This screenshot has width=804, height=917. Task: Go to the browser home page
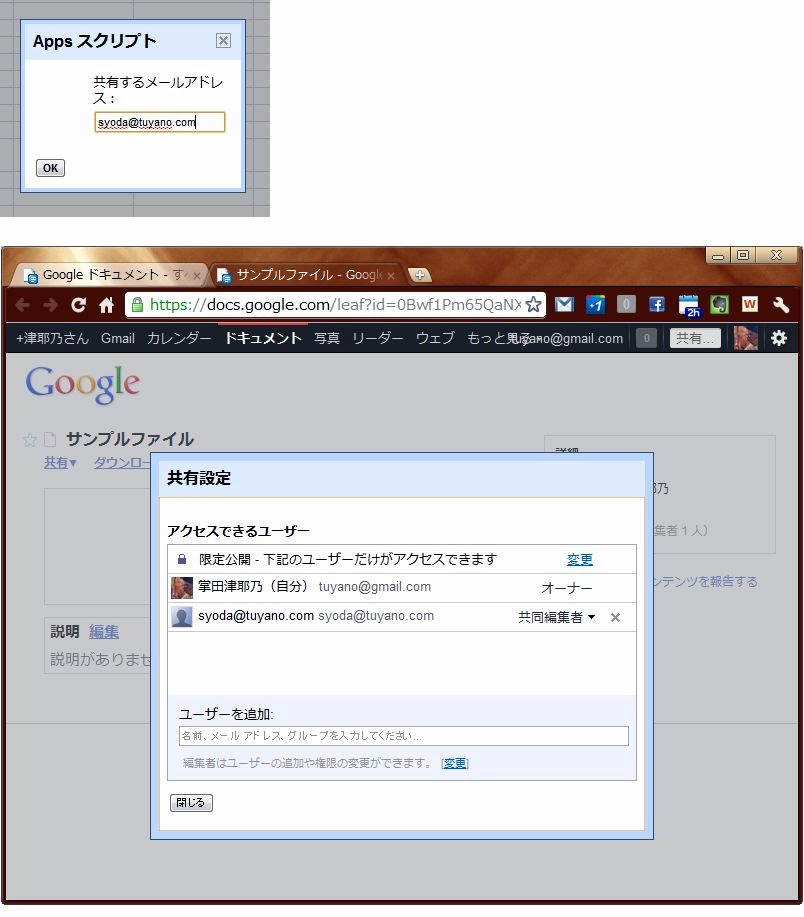(x=106, y=305)
